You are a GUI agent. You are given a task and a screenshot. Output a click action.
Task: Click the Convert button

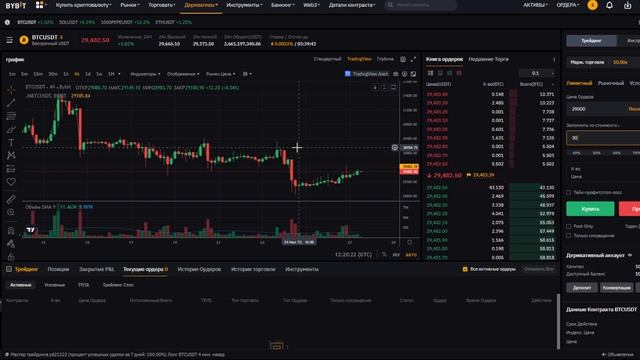pyautogui.click(x=616, y=288)
